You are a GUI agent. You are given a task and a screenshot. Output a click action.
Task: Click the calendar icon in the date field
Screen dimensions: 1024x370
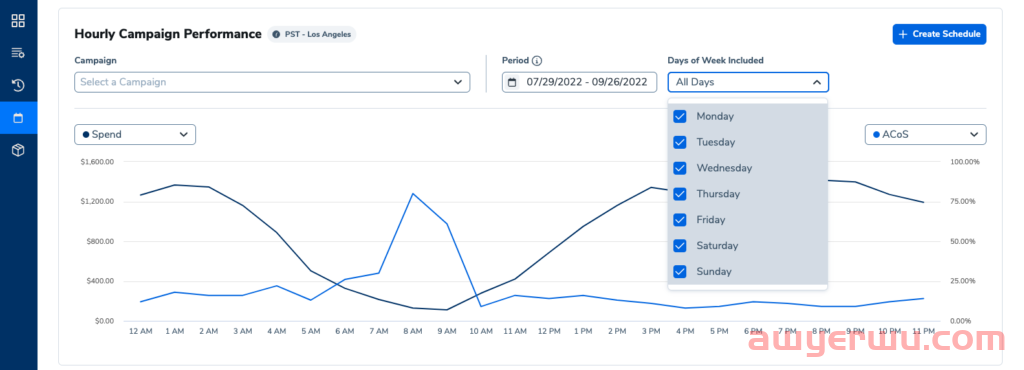point(512,82)
